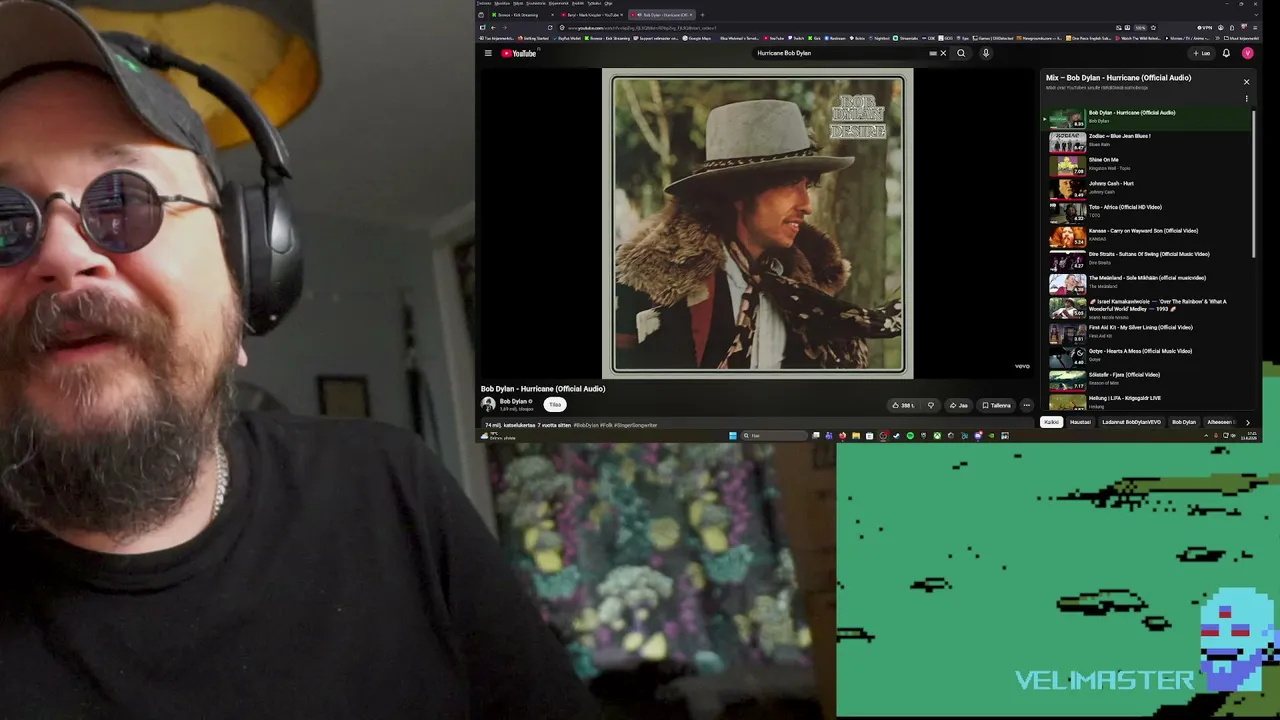Open the account avatar menu
The width and height of the screenshot is (1280, 720).
pyautogui.click(x=1247, y=53)
